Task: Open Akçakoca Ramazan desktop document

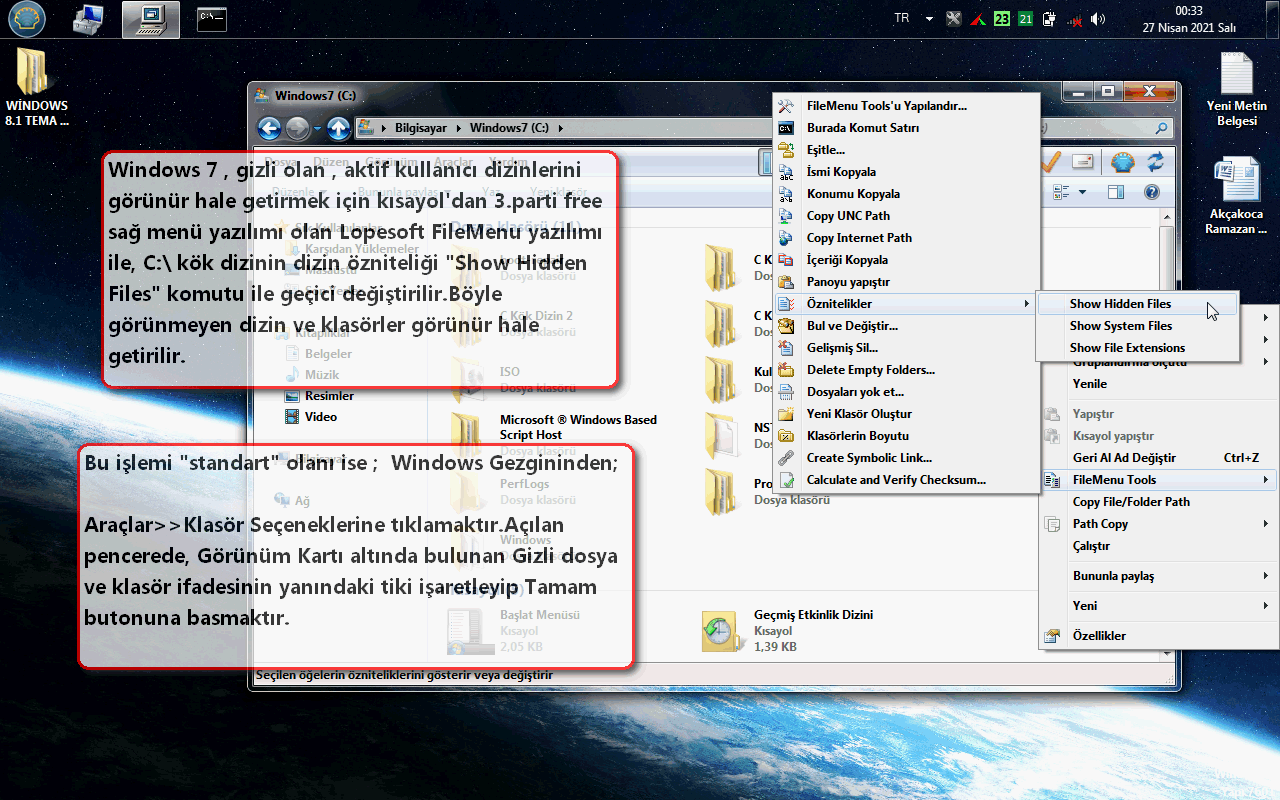Action: click(x=1236, y=196)
